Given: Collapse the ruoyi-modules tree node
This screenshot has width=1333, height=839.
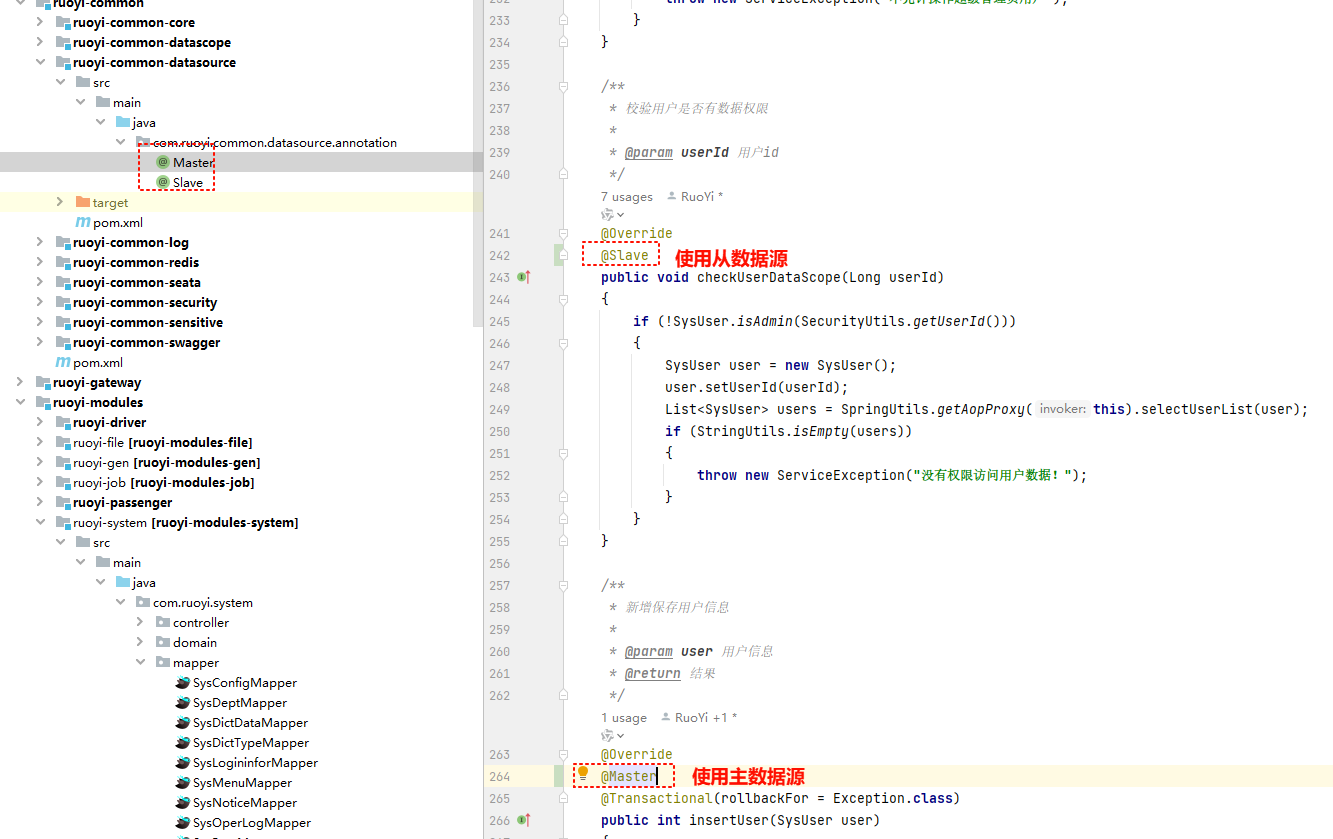Looking at the screenshot, I should pyautogui.click(x=19, y=402).
